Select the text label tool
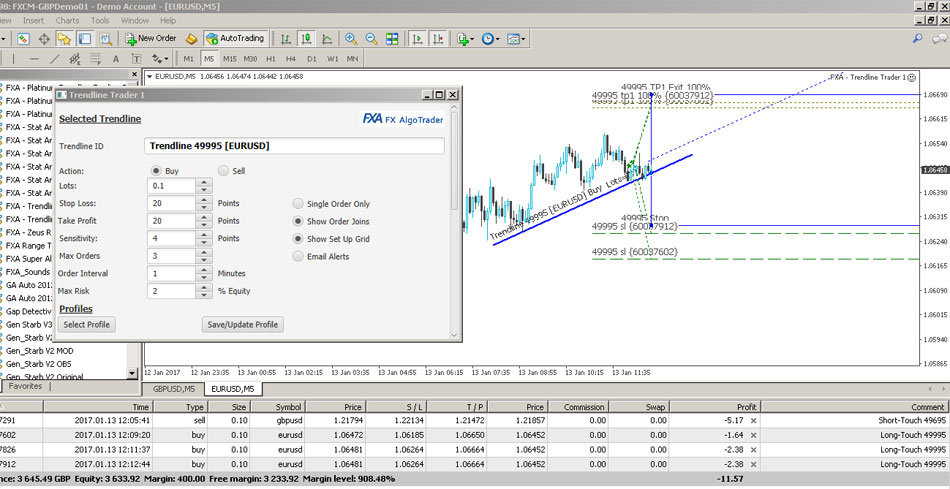Screen dimensions: 950x489 136,59
